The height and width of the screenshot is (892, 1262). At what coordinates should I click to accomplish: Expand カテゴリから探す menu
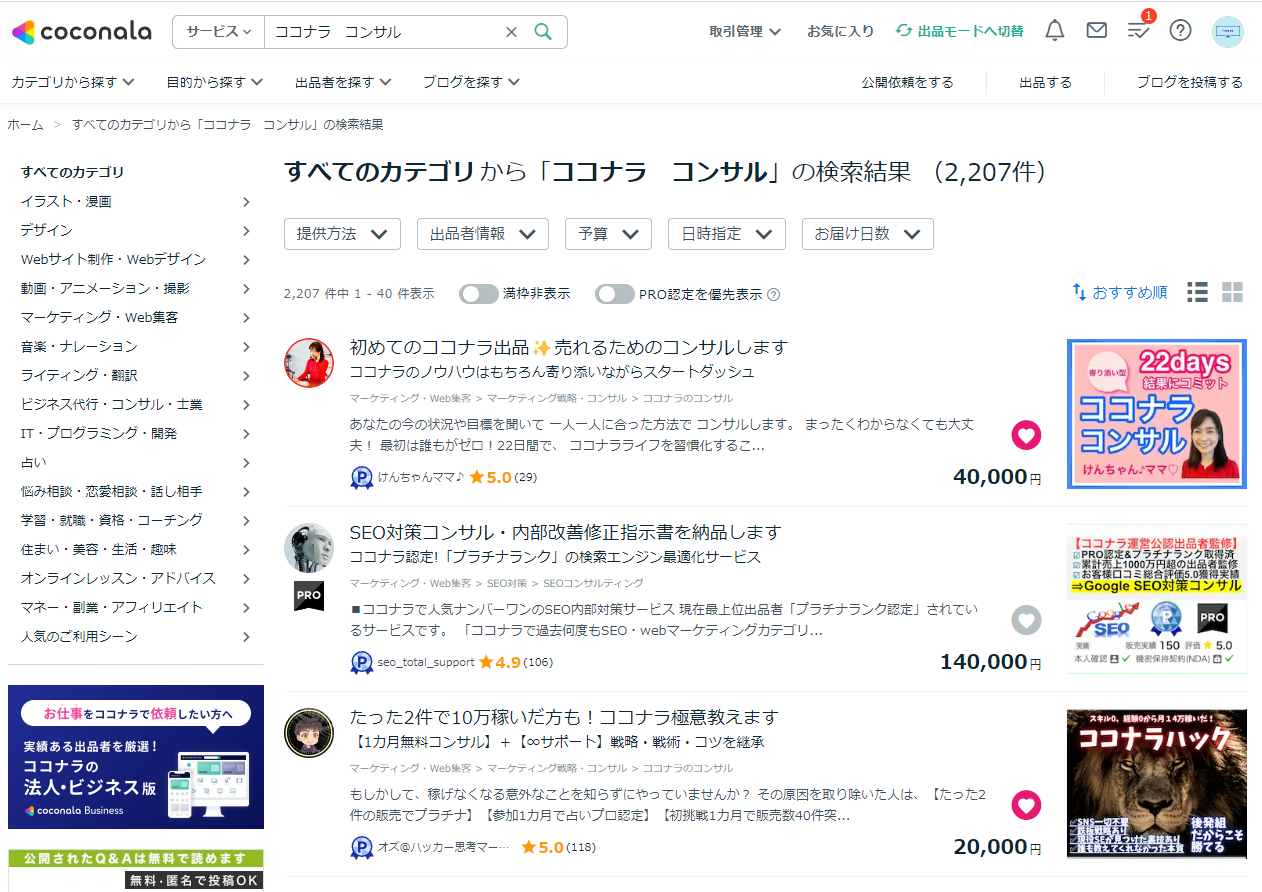[72, 82]
